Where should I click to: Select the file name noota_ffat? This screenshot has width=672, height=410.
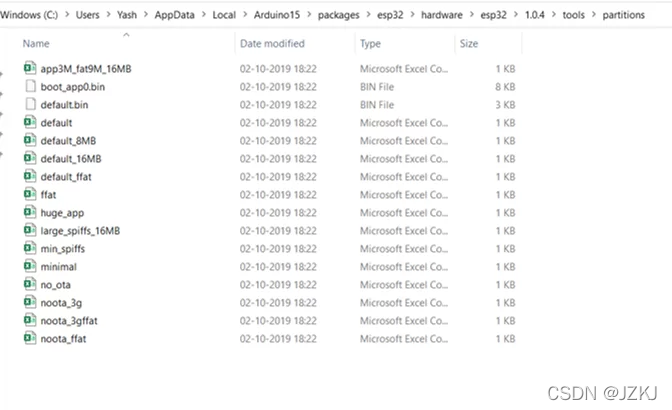tap(63, 339)
